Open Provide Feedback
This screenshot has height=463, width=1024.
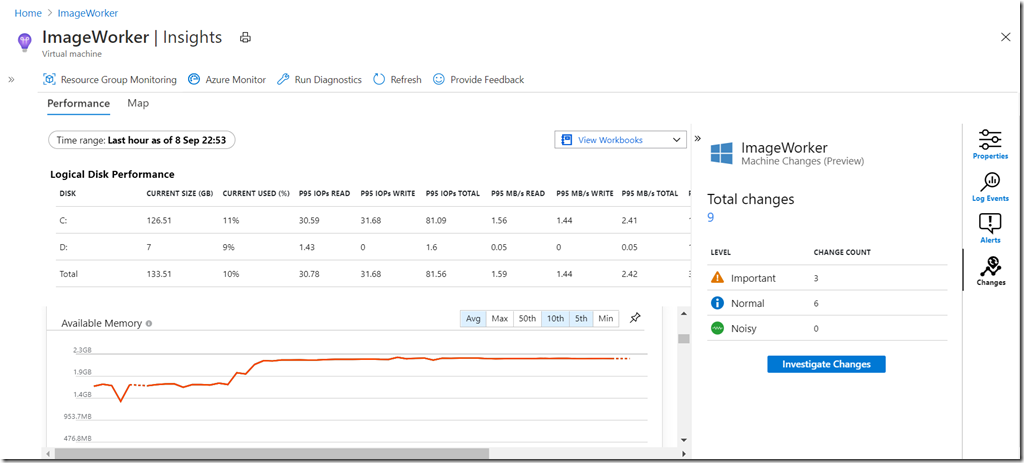[478, 80]
